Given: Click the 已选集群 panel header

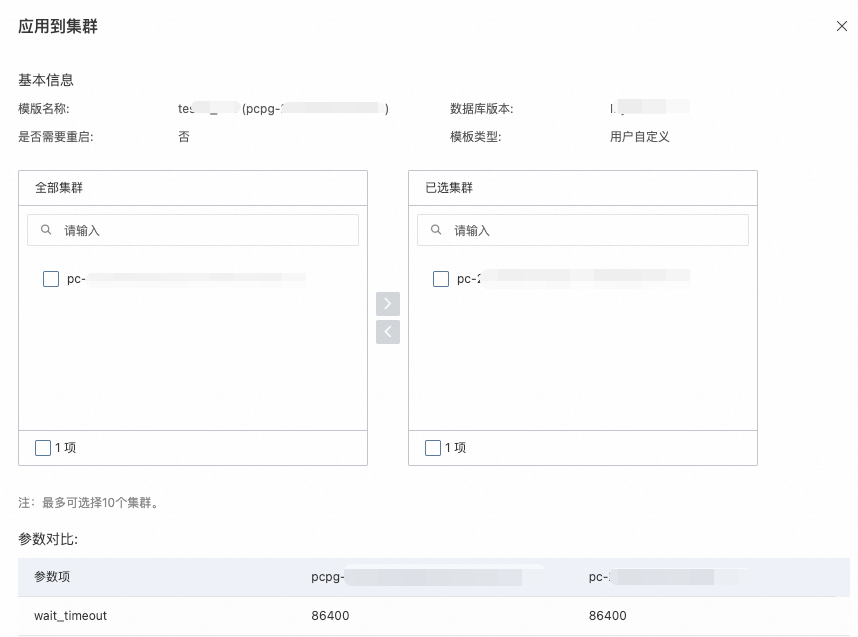Looking at the screenshot, I should point(583,188).
